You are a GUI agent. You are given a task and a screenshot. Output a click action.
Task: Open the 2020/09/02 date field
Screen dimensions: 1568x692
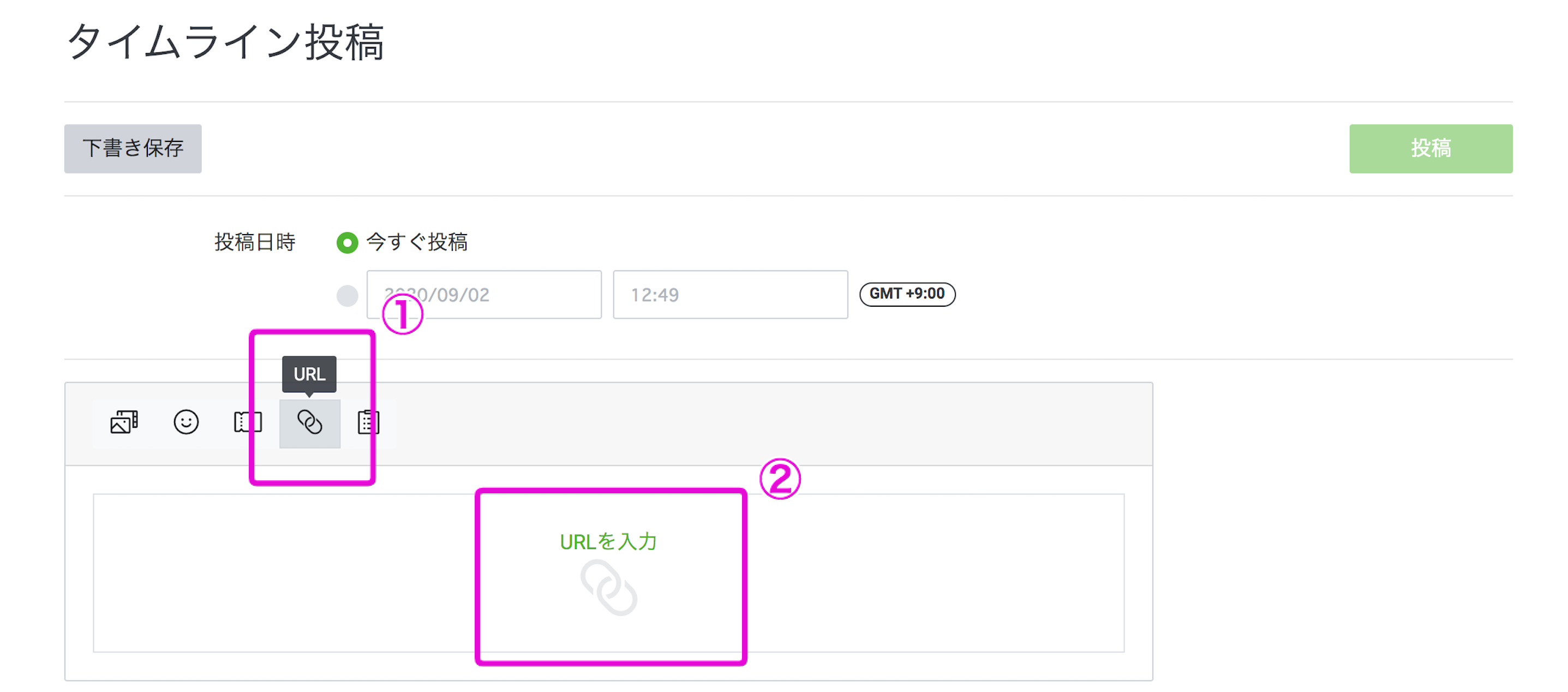tap(484, 295)
